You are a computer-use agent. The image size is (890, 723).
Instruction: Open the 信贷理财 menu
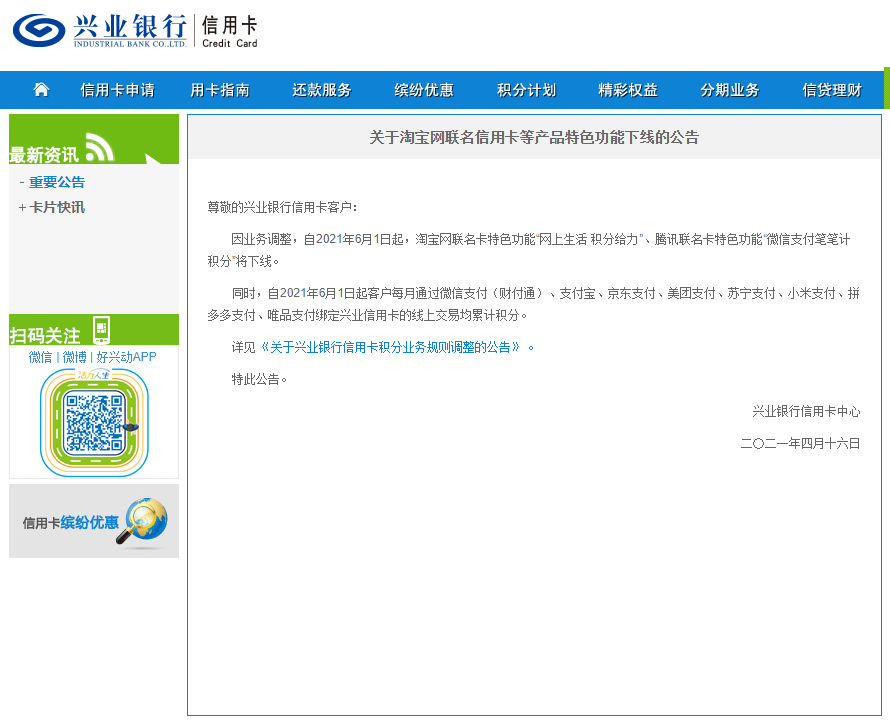(832, 90)
